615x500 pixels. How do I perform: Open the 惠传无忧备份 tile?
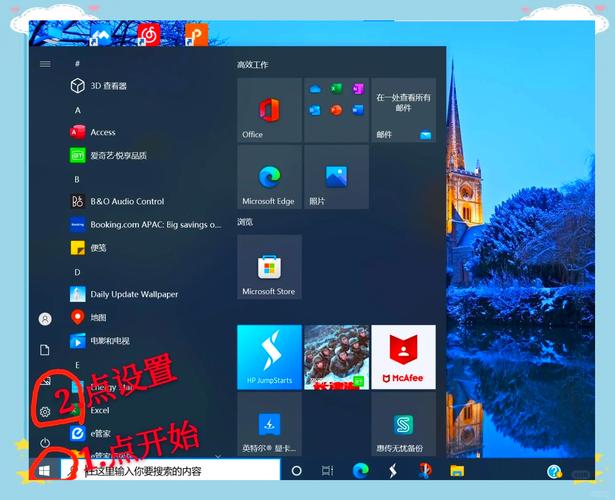point(404,424)
